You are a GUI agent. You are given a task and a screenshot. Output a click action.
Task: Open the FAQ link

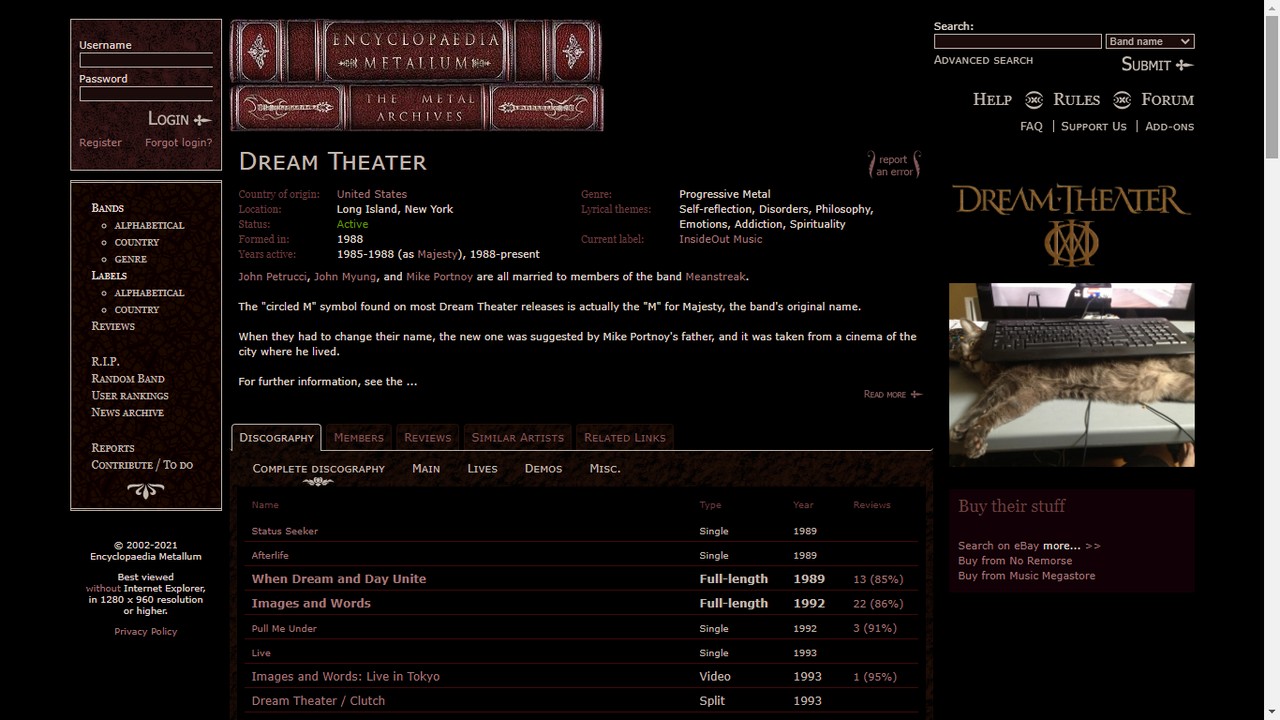1031,126
